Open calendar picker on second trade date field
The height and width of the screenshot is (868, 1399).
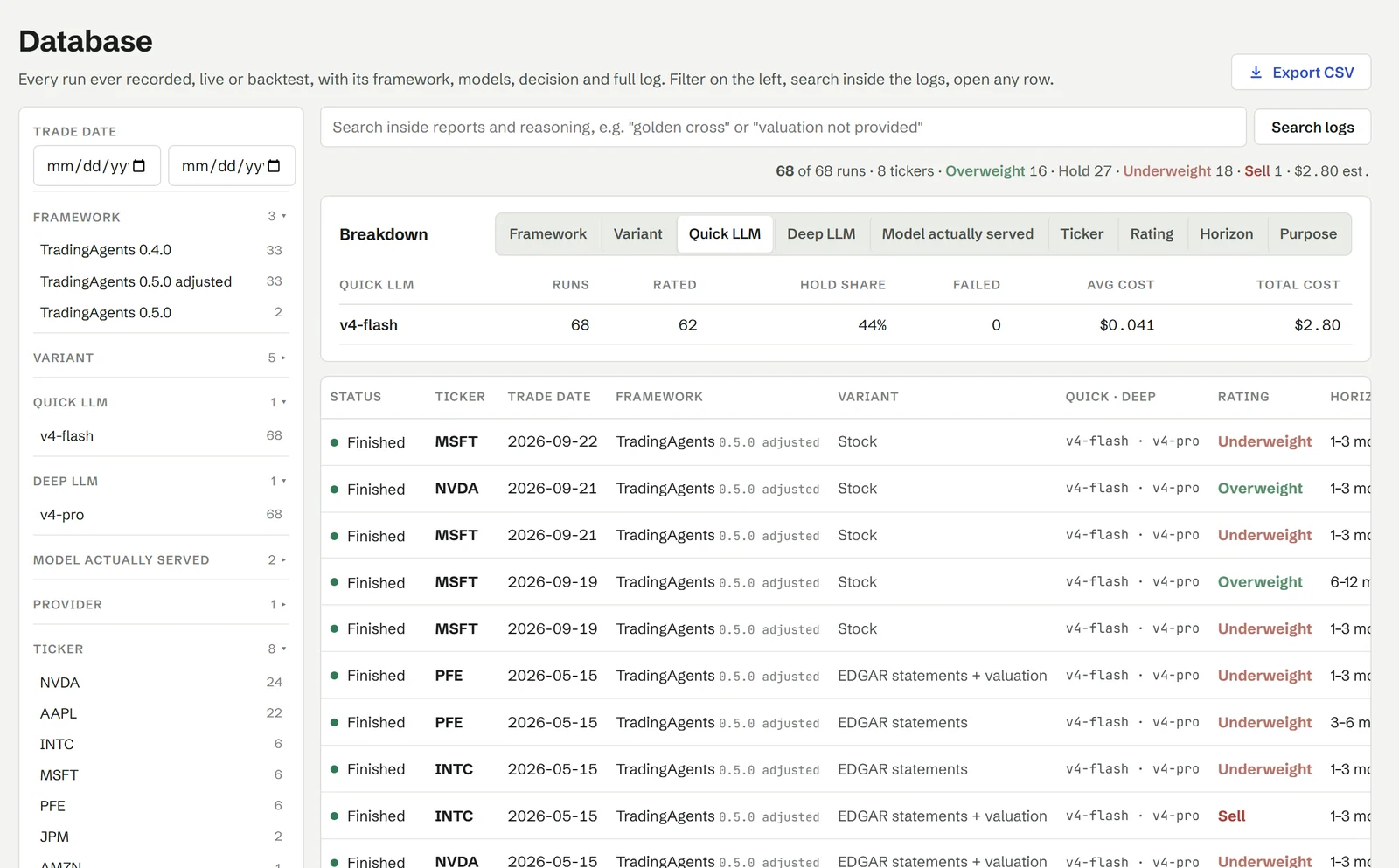point(274,166)
